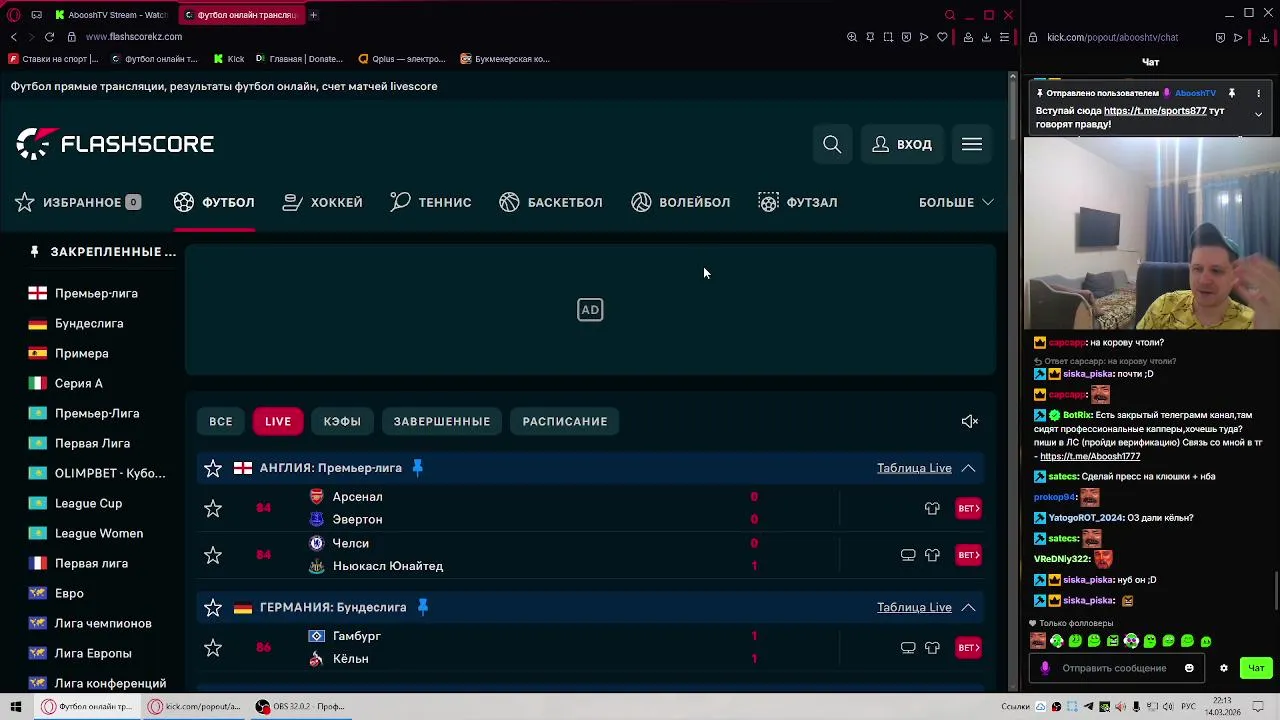Switch to ВСЕ matches filter

221,421
